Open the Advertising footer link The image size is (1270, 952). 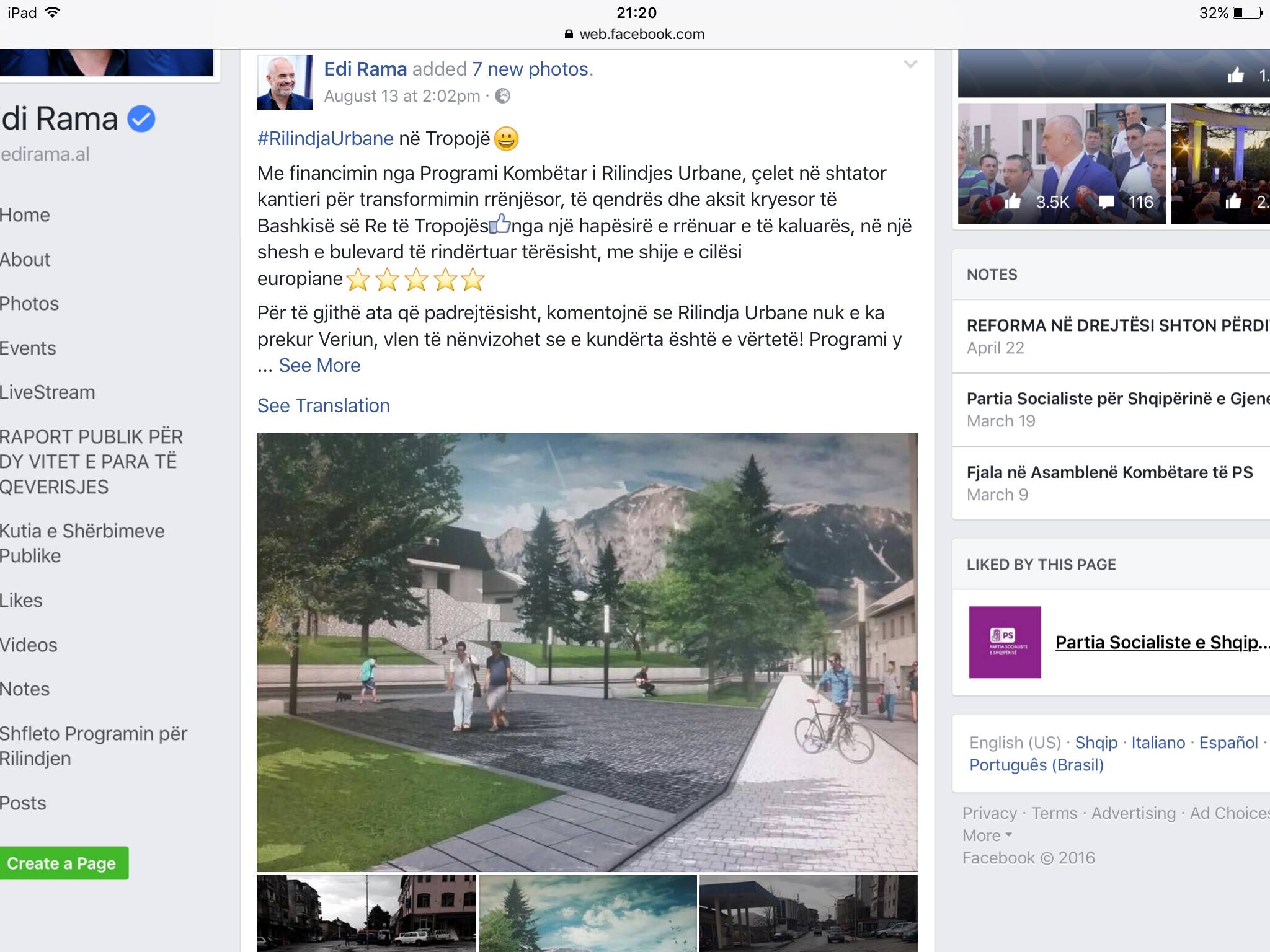(1134, 813)
